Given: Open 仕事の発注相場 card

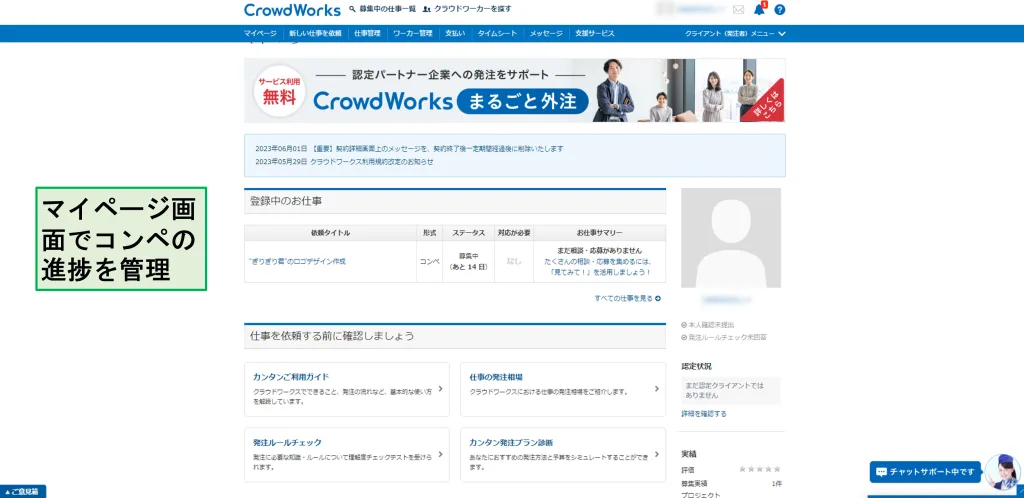Looking at the screenshot, I should pyautogui.click(x=563, y=389).
